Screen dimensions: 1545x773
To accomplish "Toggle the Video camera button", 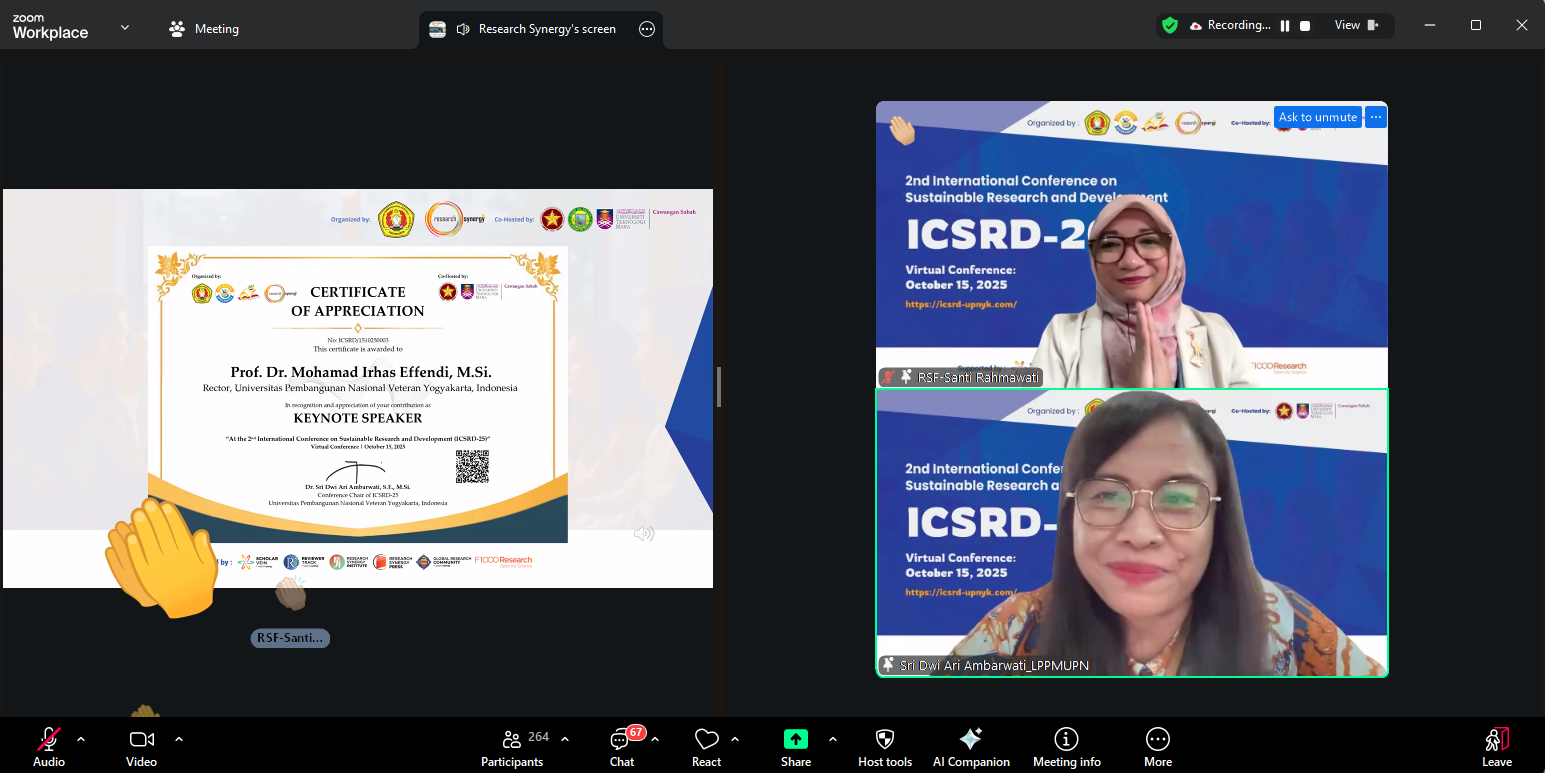I will click(141, 745).
